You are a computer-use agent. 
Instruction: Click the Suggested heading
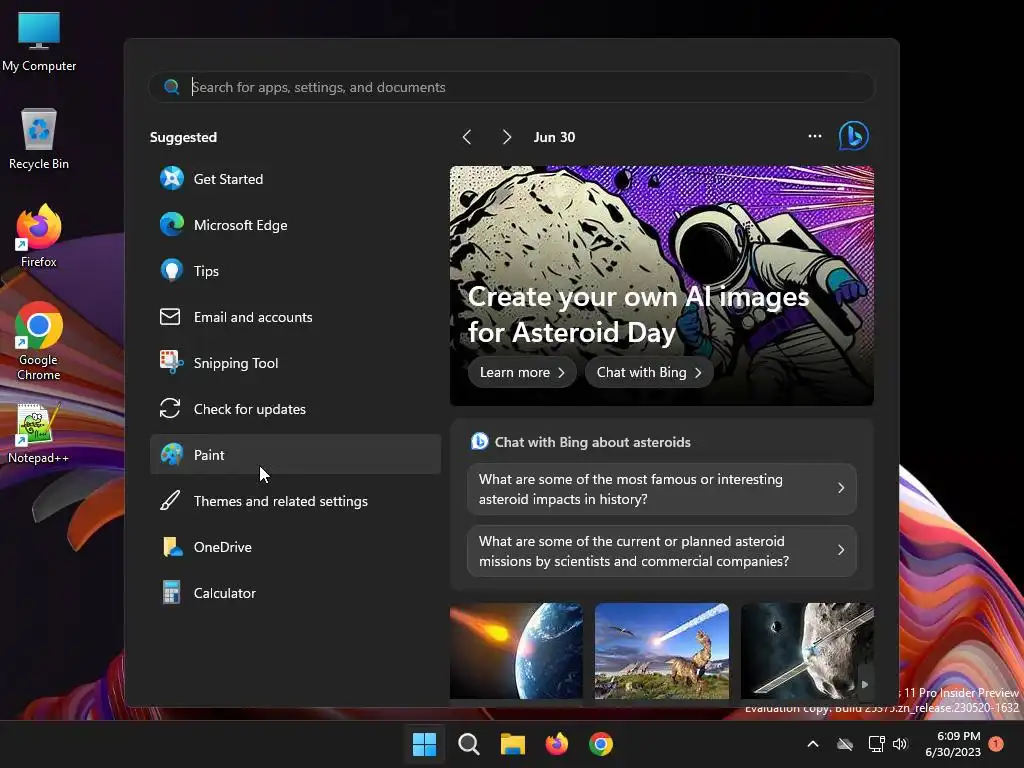[x=184, y=137]
